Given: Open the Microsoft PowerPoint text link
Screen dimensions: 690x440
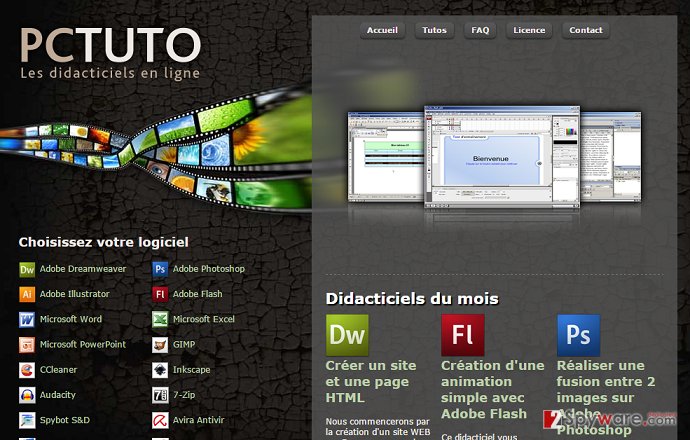Looking at the screenshot, I should click(x=83, y=345).
